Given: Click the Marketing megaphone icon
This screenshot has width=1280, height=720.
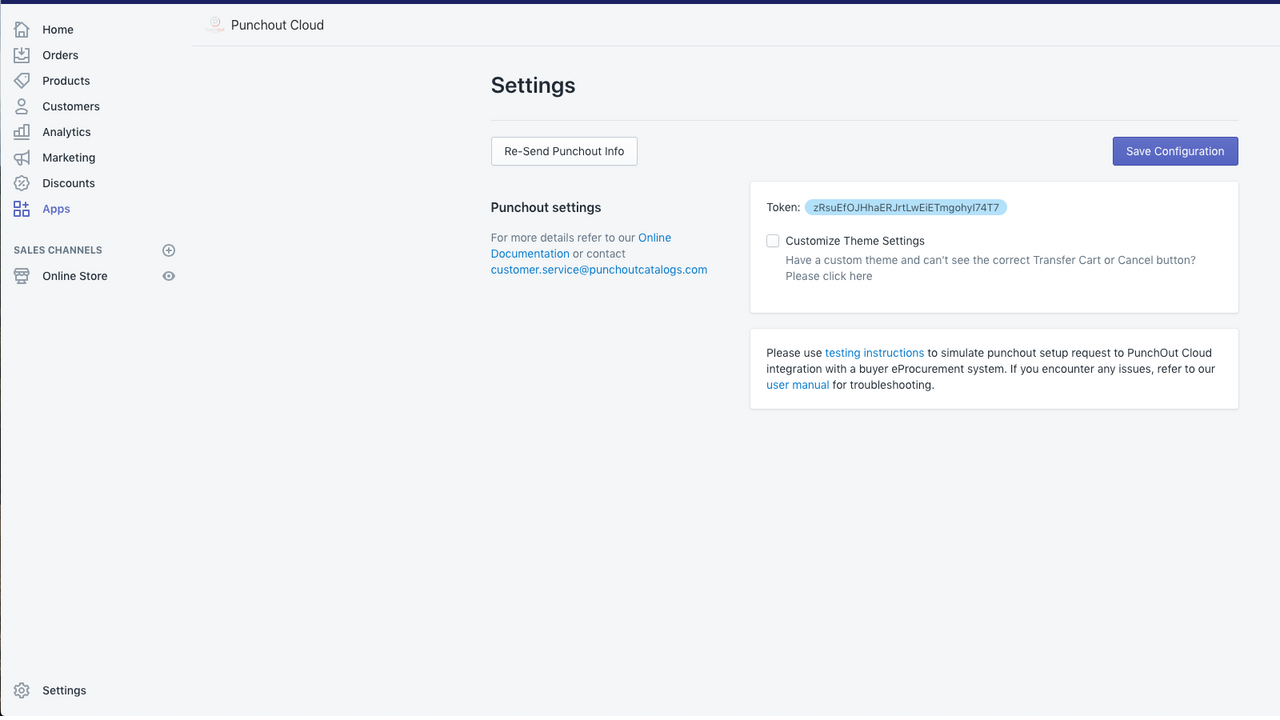Looking at the screenshot, I should 22,157.
